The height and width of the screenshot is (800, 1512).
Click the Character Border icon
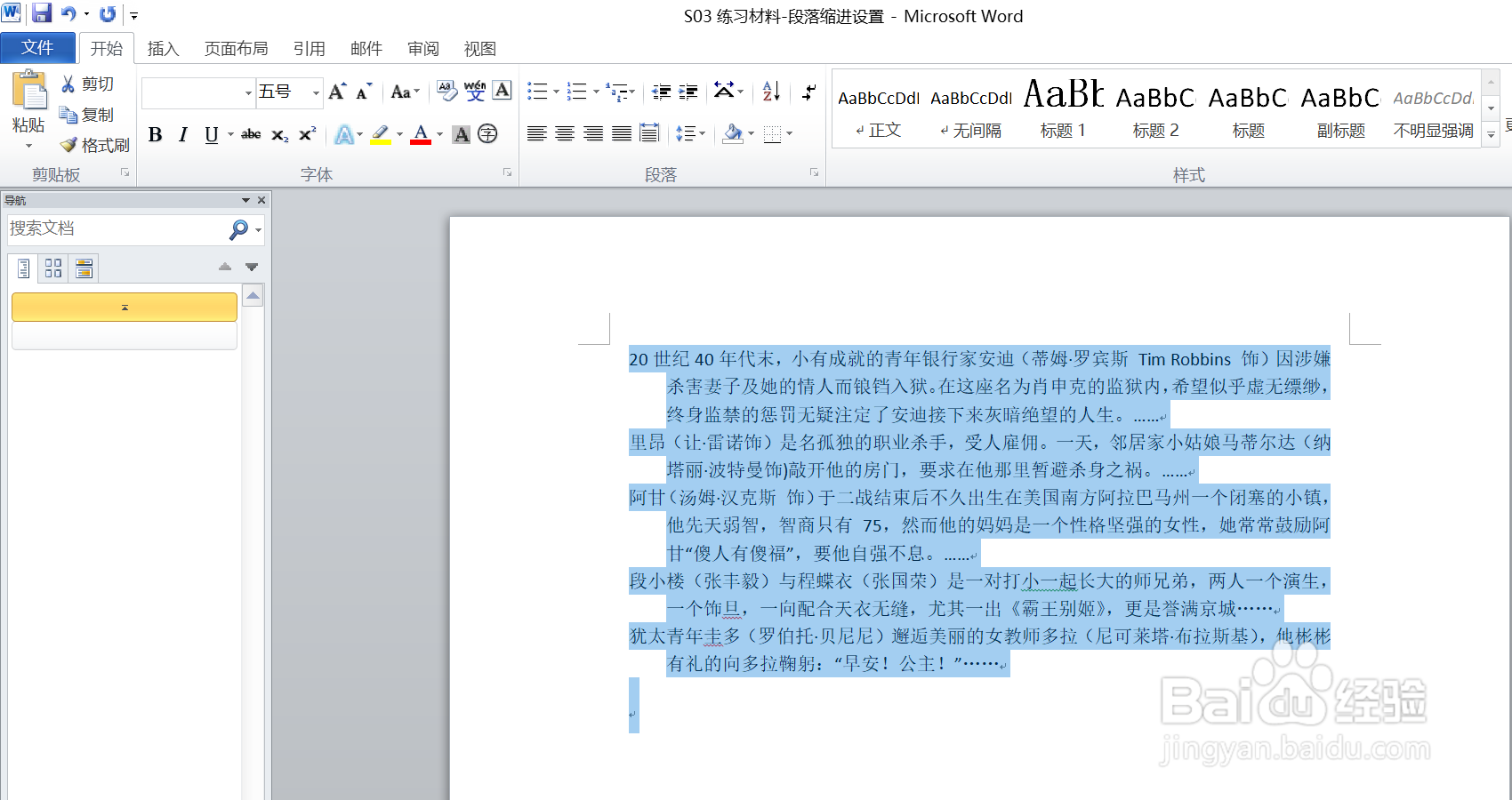coord(503,91)
